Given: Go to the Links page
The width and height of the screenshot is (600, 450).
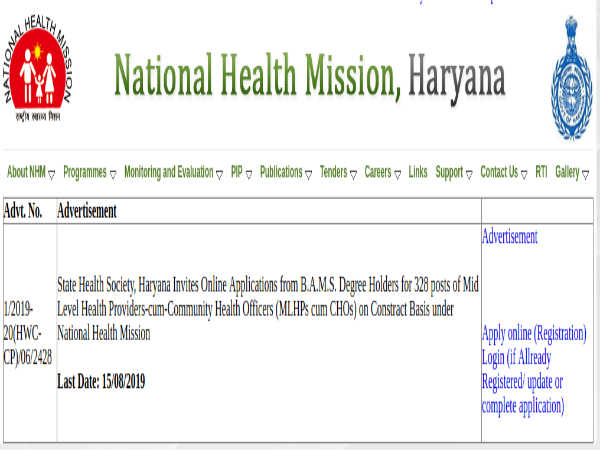Looking at the screenshot, I should (x=418, y=172).
